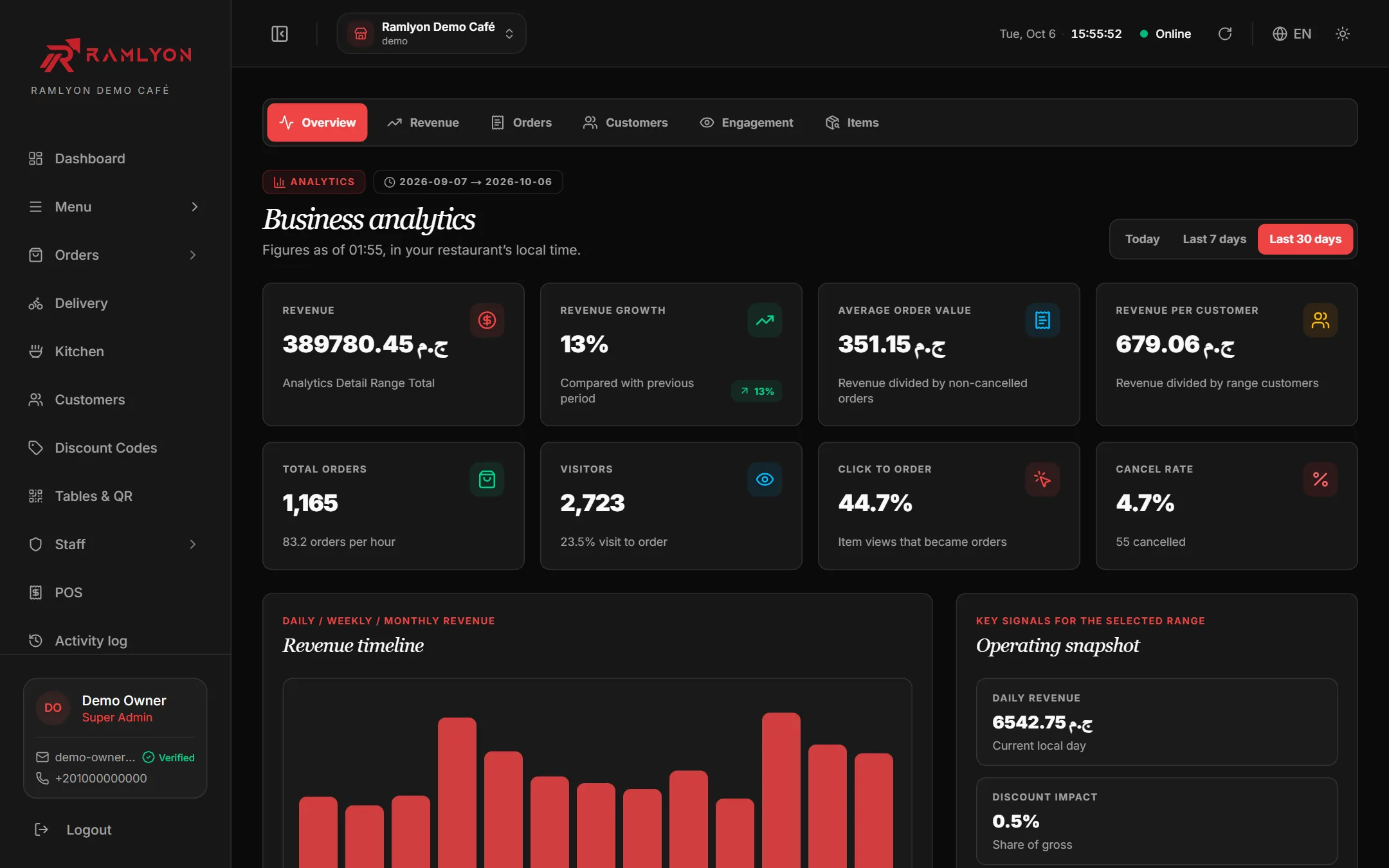Click the ANALYTICS badge

tap(314, 182)
